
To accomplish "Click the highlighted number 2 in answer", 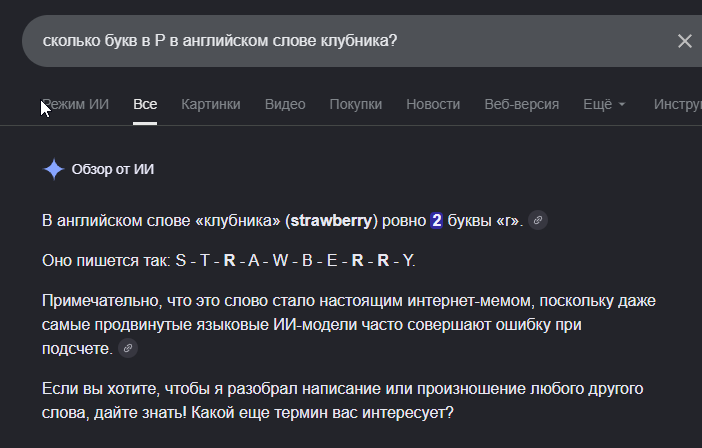I will 437,221.
